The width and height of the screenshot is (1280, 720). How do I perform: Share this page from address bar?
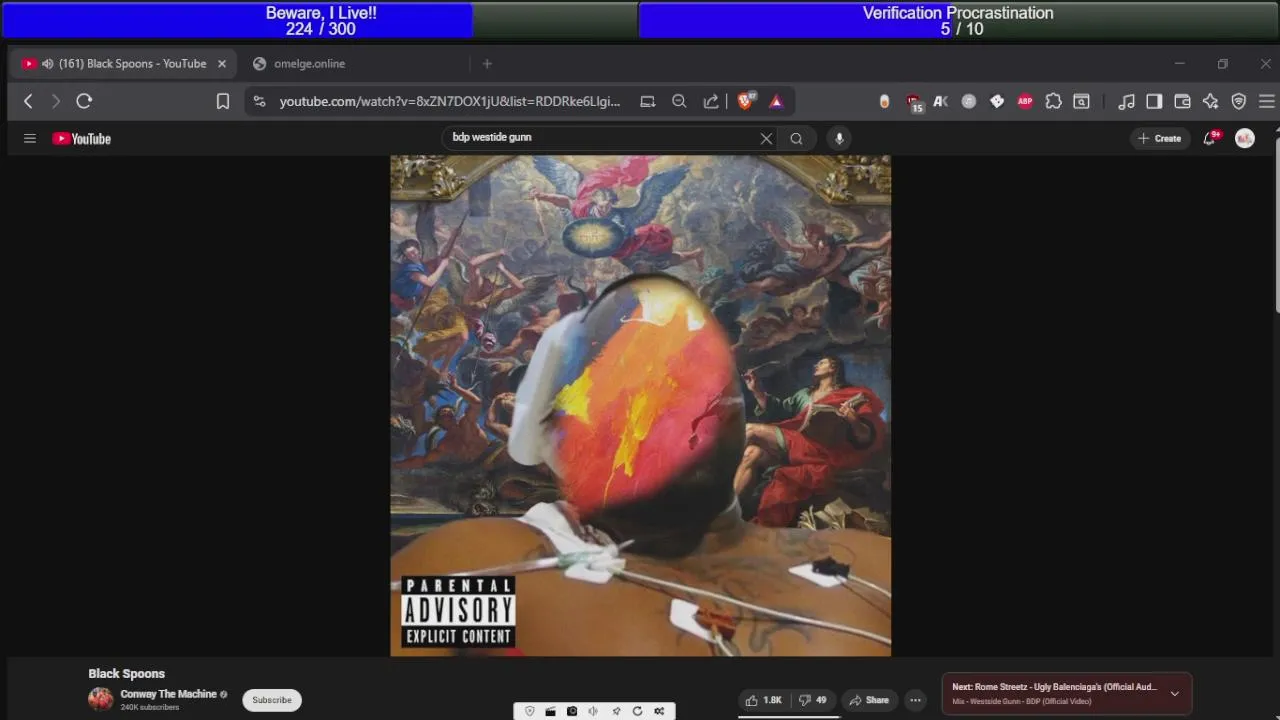pos(711,101)
